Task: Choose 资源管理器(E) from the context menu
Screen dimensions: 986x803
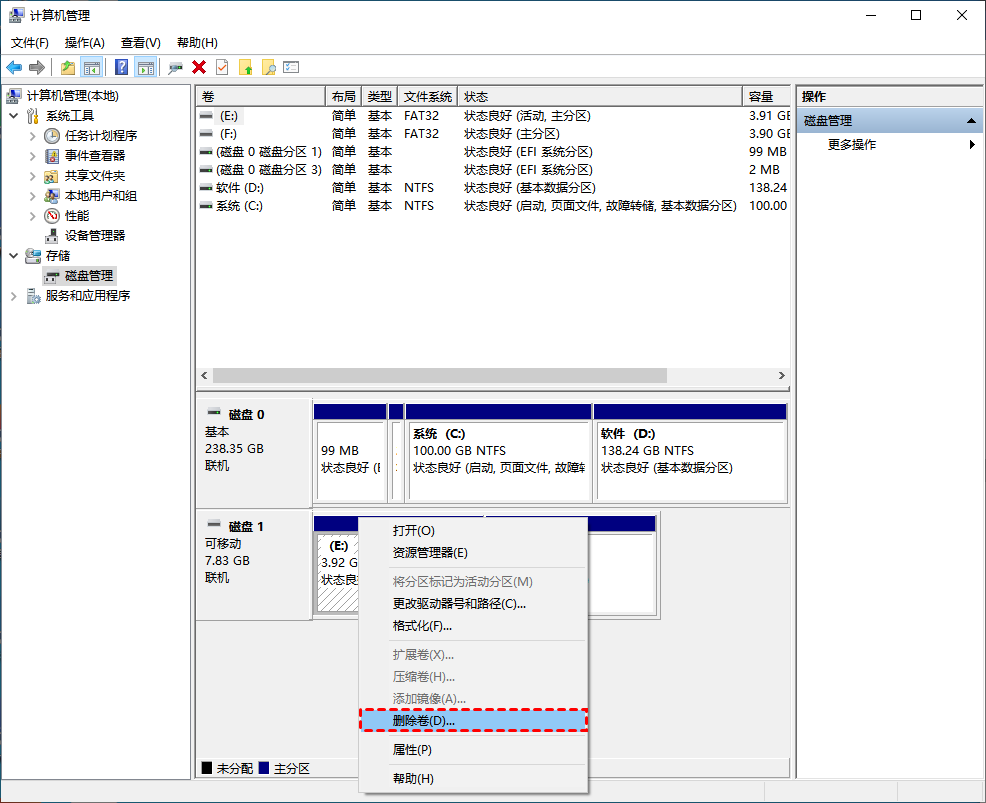Action: (473, 553)
